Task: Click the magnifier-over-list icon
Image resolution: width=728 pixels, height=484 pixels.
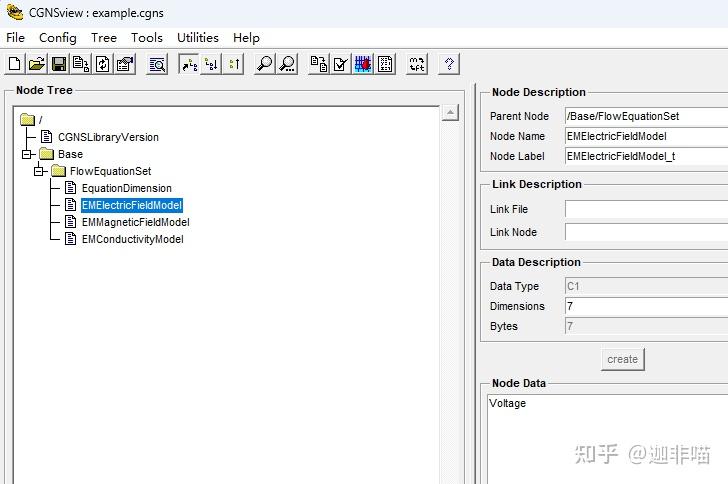Action: pyautogui.click(x=157, y=64)
